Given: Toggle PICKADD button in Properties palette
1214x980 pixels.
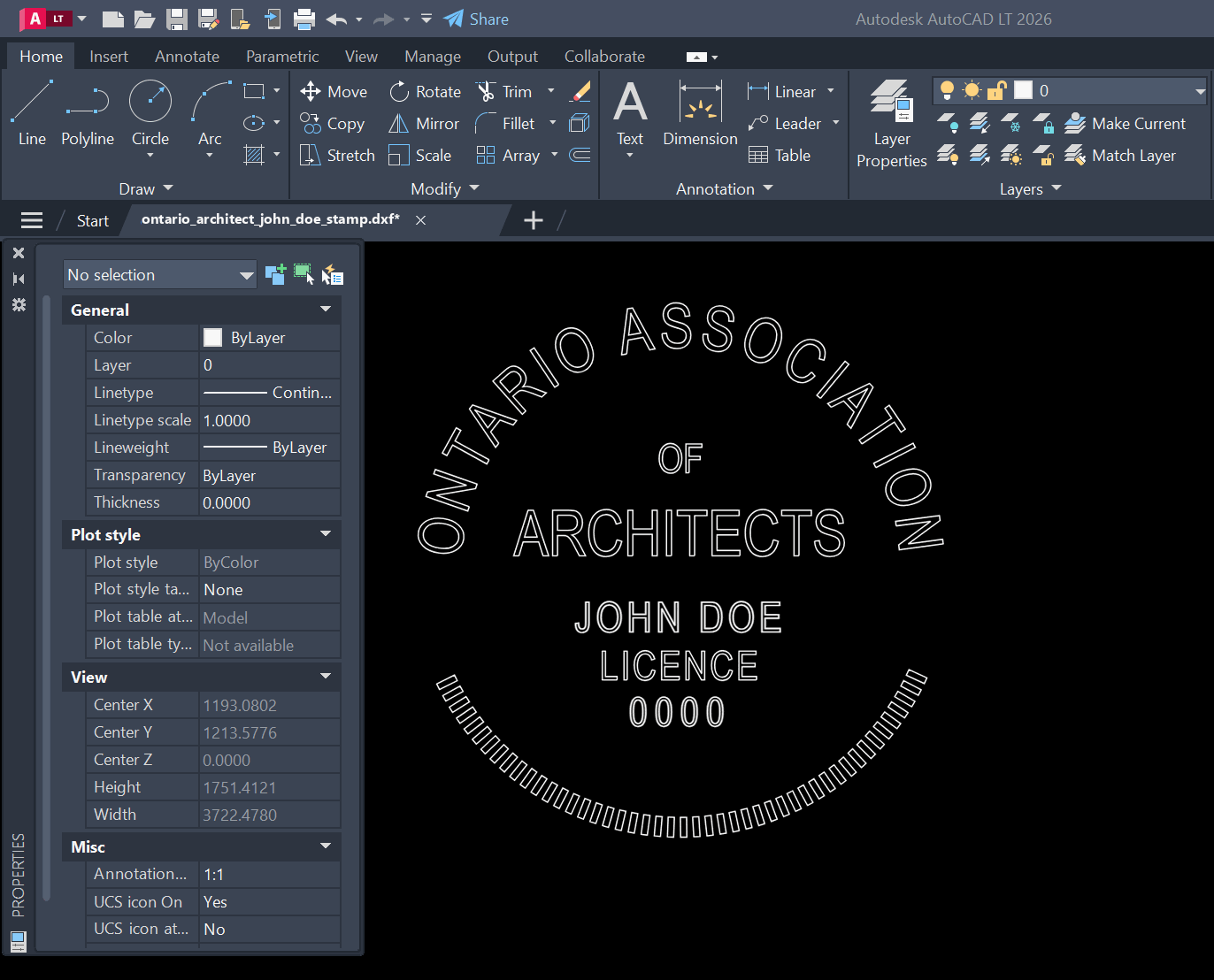Looking at the screenshot, I should [x=275, y=274].
